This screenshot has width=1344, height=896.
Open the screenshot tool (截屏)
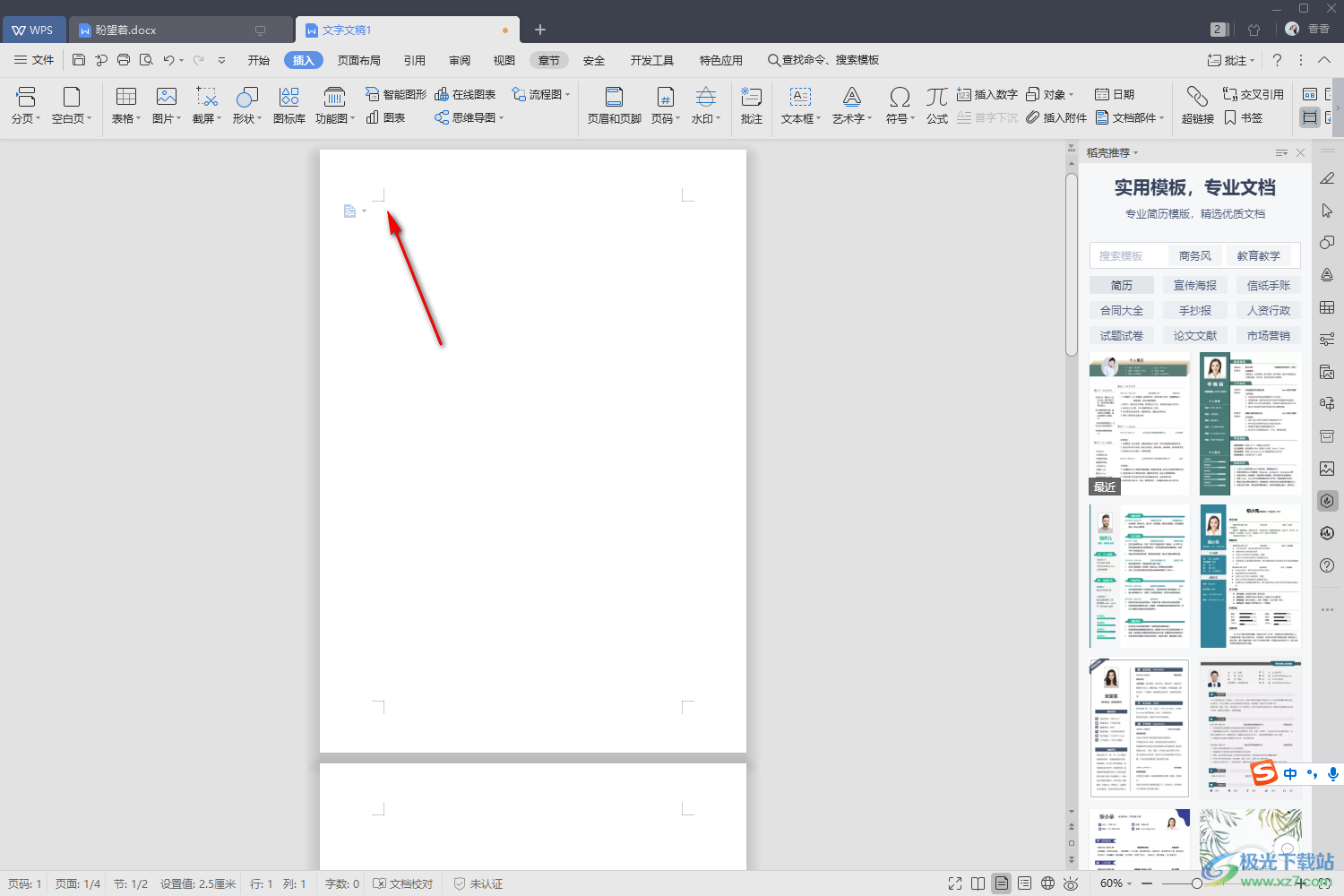tap(207, 106)
